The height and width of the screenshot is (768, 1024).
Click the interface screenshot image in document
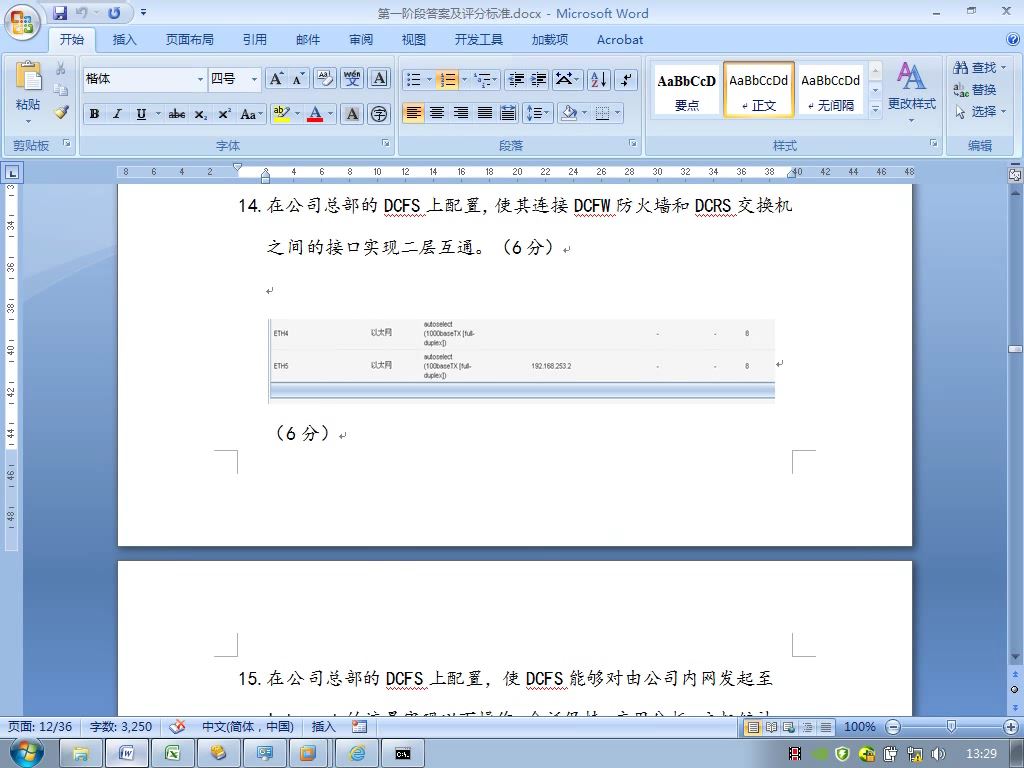522,361
